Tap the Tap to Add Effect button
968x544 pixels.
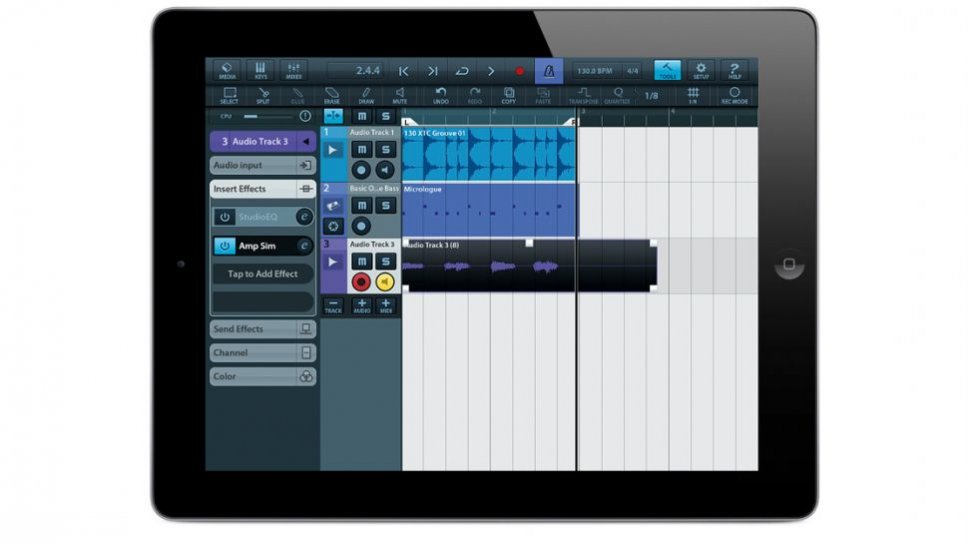pos(263,274)
